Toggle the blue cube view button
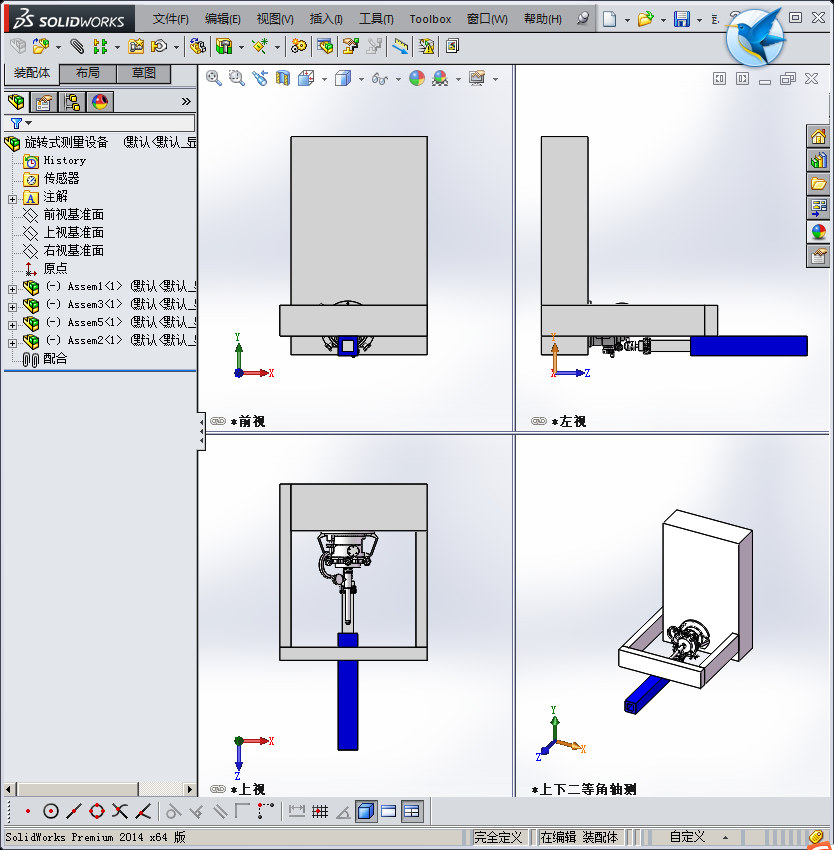This screenshot has height=850, width=834. pyautogui.click(x=366, y=812)
